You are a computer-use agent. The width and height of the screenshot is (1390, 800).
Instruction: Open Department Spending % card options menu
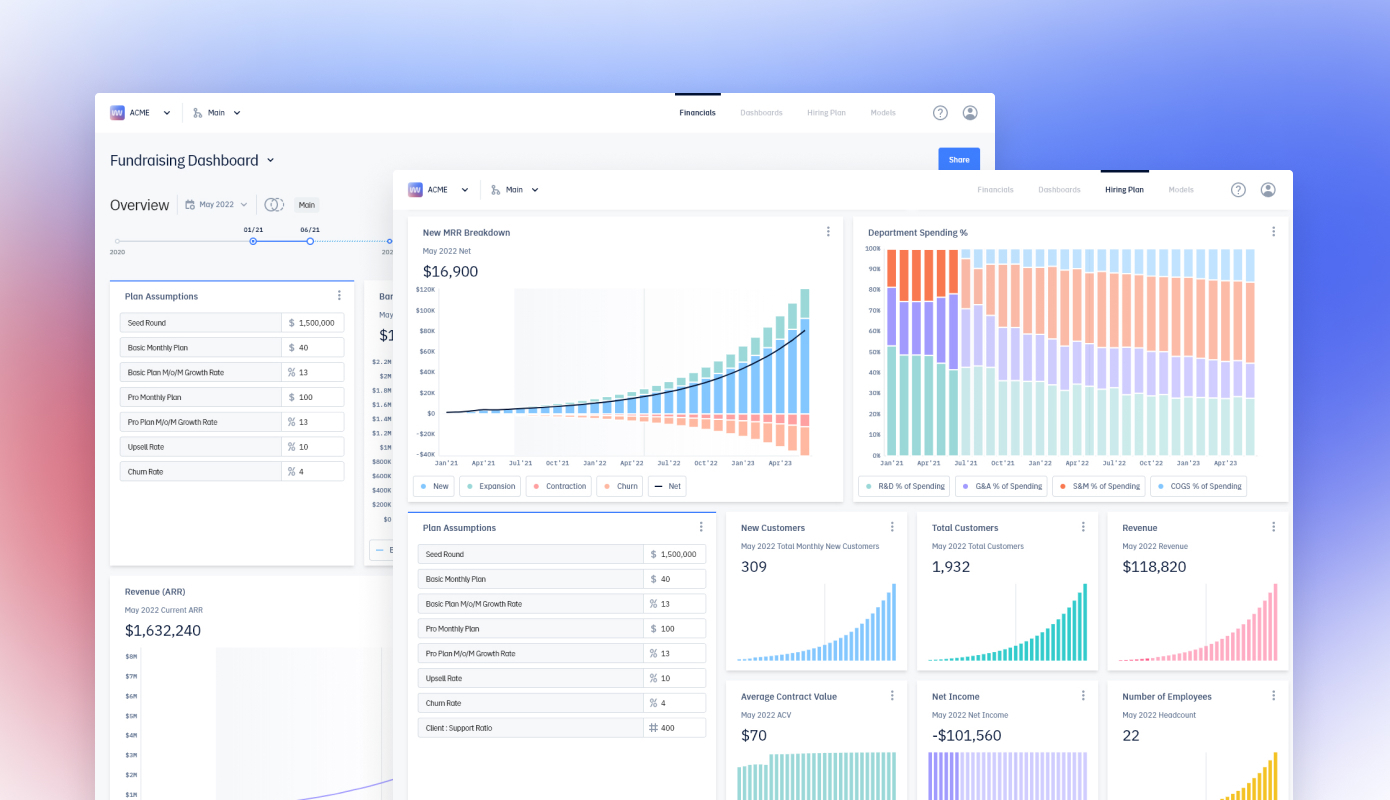click(1273, 232)
